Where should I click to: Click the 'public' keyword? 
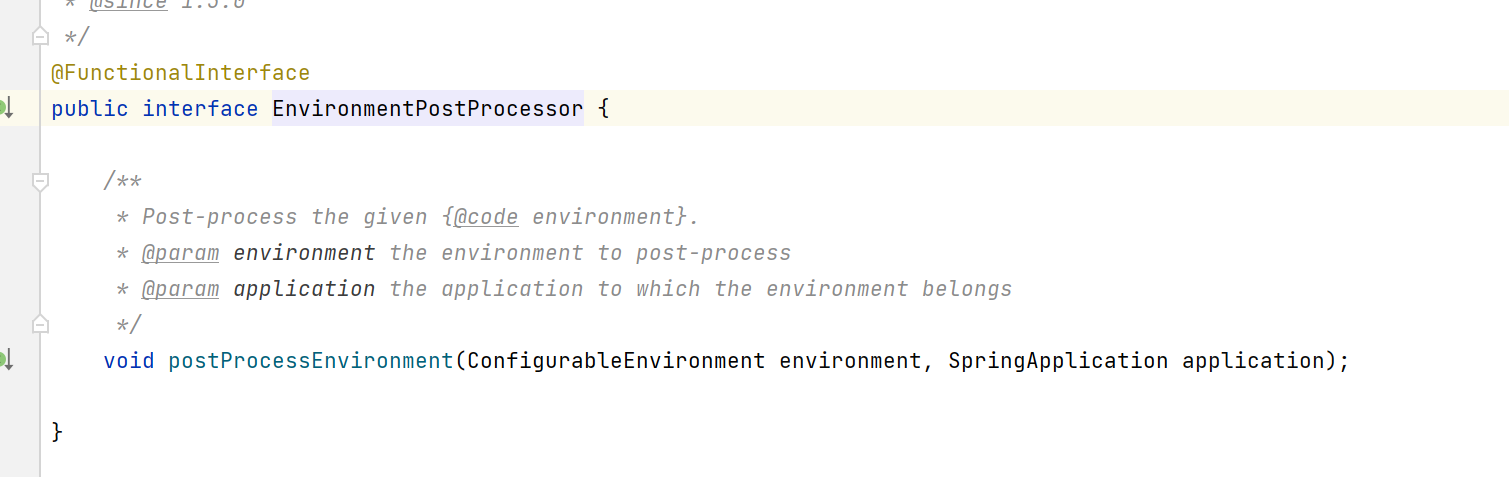(x=90, y=109)
